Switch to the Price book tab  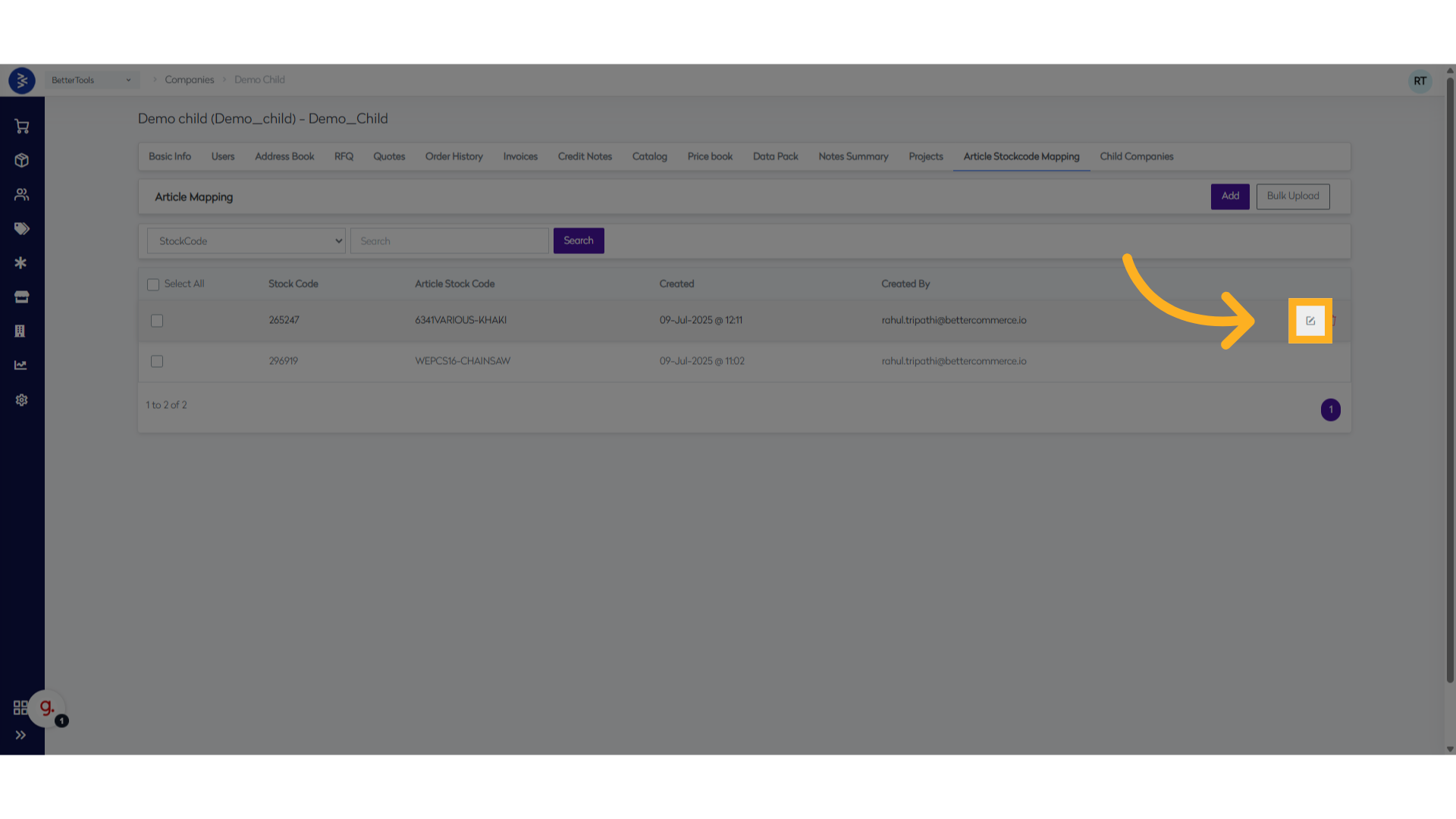710,157
